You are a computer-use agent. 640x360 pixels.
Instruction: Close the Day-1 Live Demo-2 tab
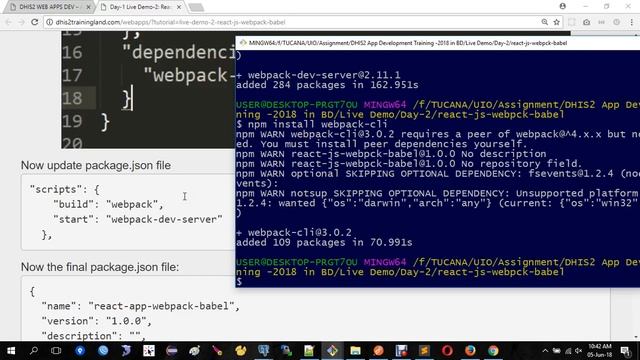click(x=179, y=7)
